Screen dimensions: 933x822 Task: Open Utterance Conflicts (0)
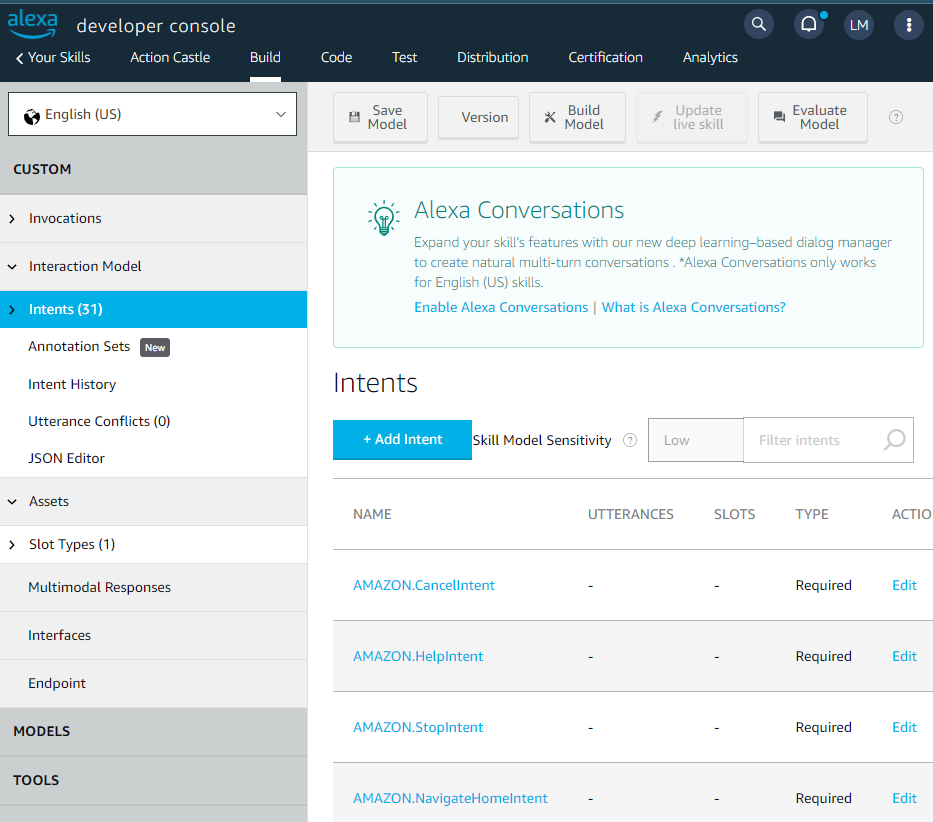[x=99, y=421]
